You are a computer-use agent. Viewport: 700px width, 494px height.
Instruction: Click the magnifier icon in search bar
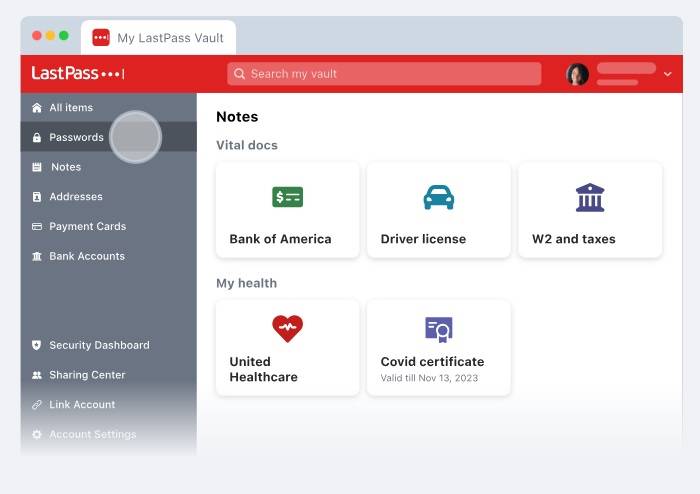[x=239, y=74]
